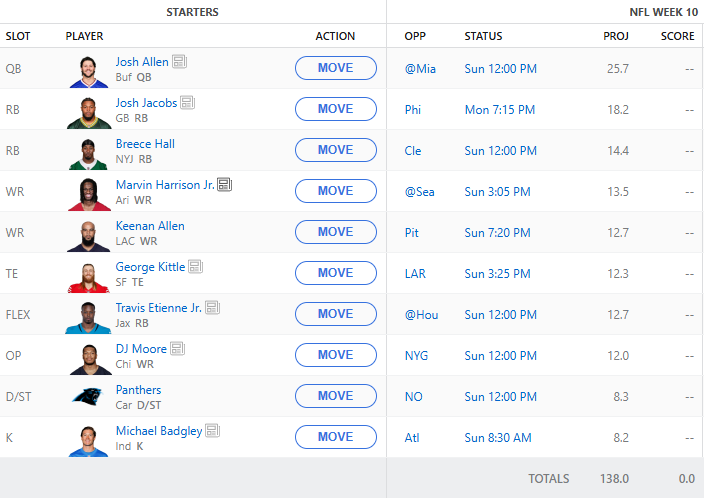This screenshot has width=704, height=498.
Task: Move Keenan Allen from his WR slot
Action: (335, 232)
